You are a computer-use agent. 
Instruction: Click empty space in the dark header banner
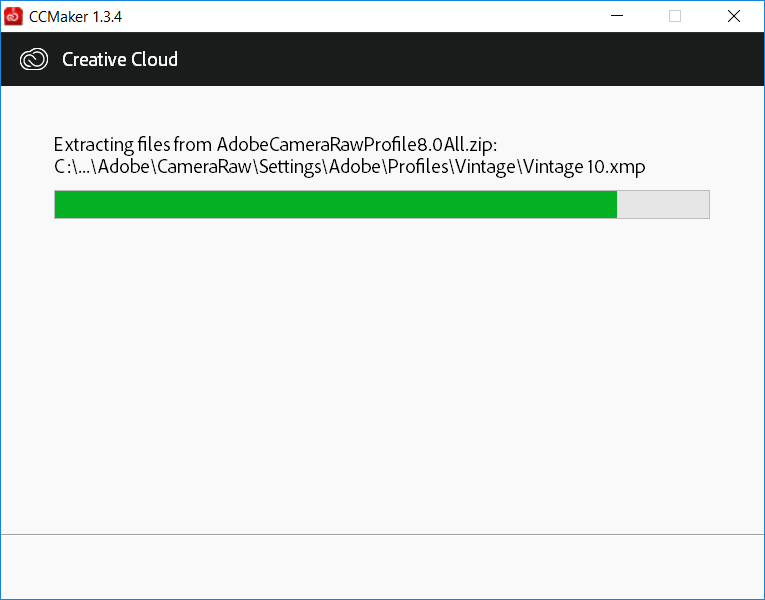(463, 59)
